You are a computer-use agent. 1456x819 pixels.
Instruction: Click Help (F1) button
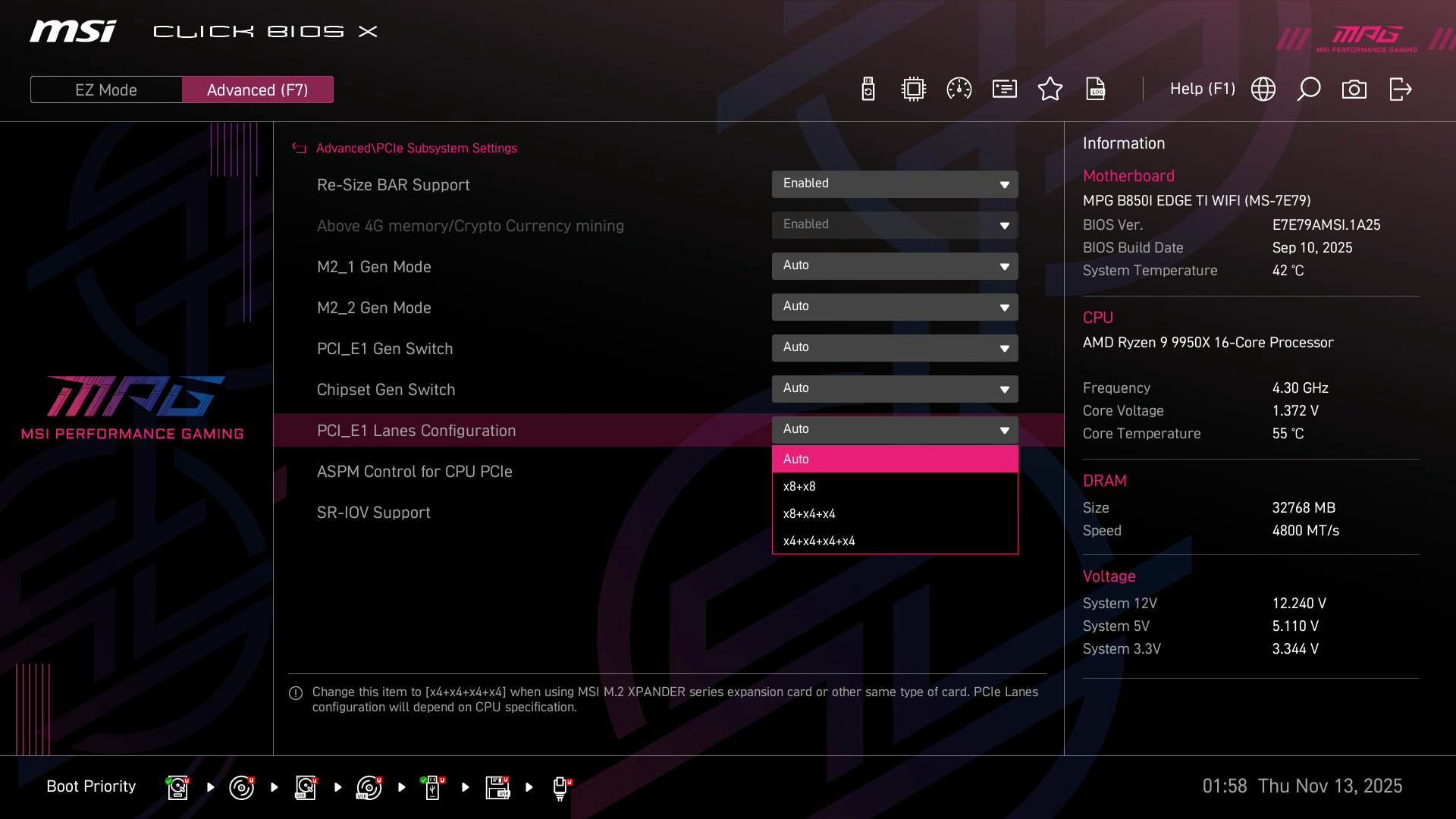coord(1202,89)
